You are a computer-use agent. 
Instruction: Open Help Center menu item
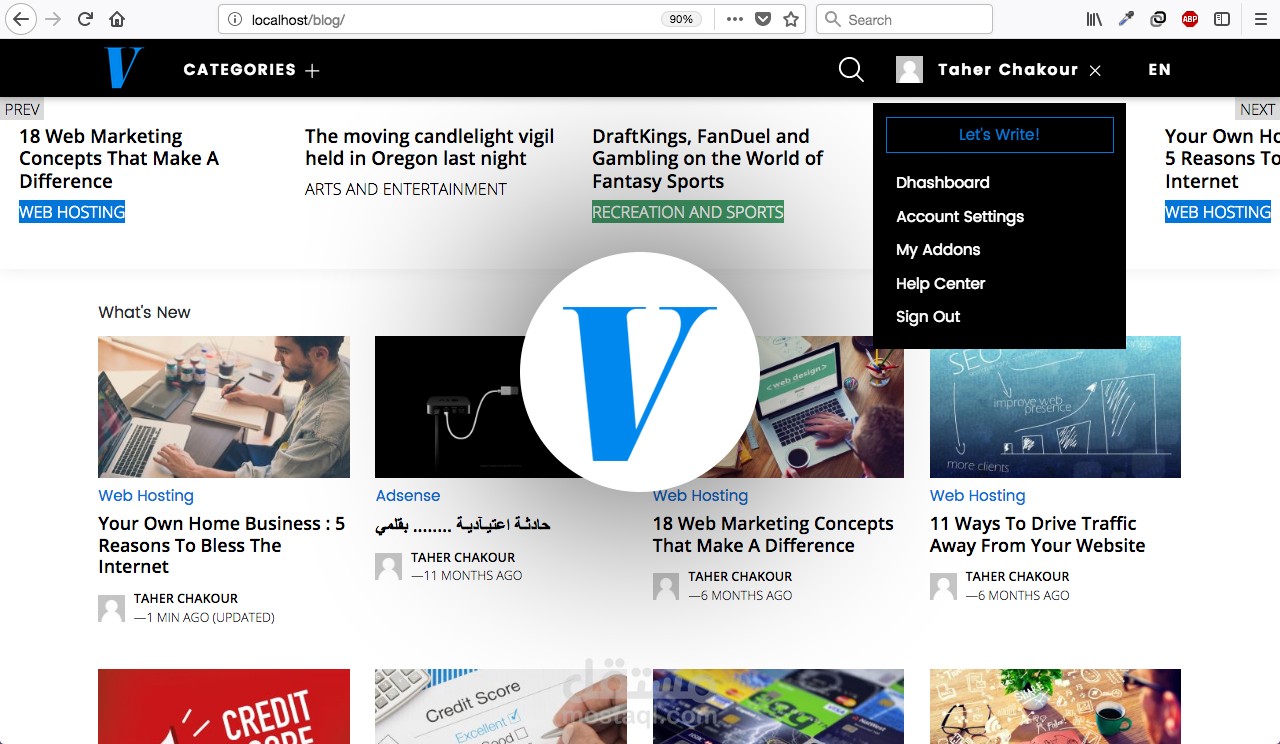pyautogui.click(x=940, y=284)
